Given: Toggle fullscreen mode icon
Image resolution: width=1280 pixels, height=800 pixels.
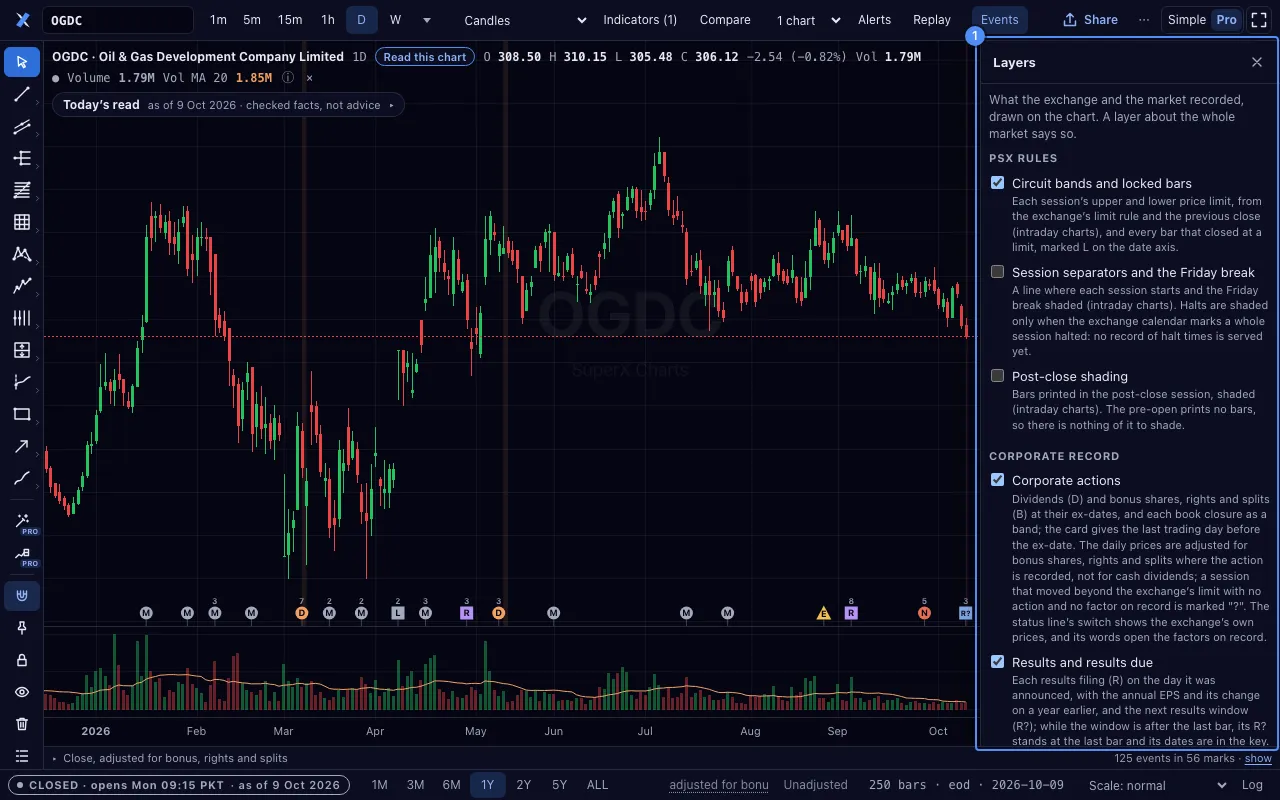Looking at the screenshot, I should 1259,20.
